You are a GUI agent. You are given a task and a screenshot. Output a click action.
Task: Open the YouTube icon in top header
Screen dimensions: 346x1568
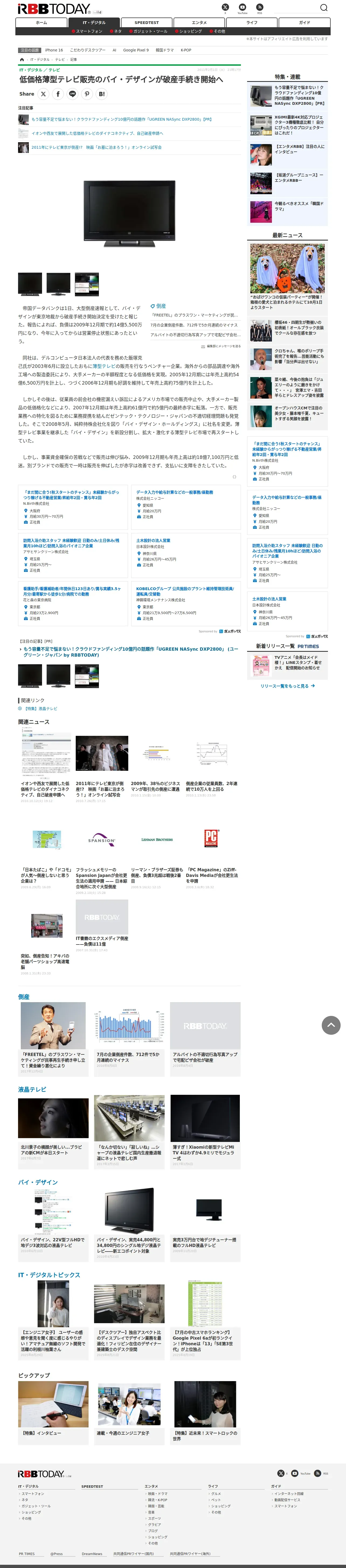coord(243,7)
